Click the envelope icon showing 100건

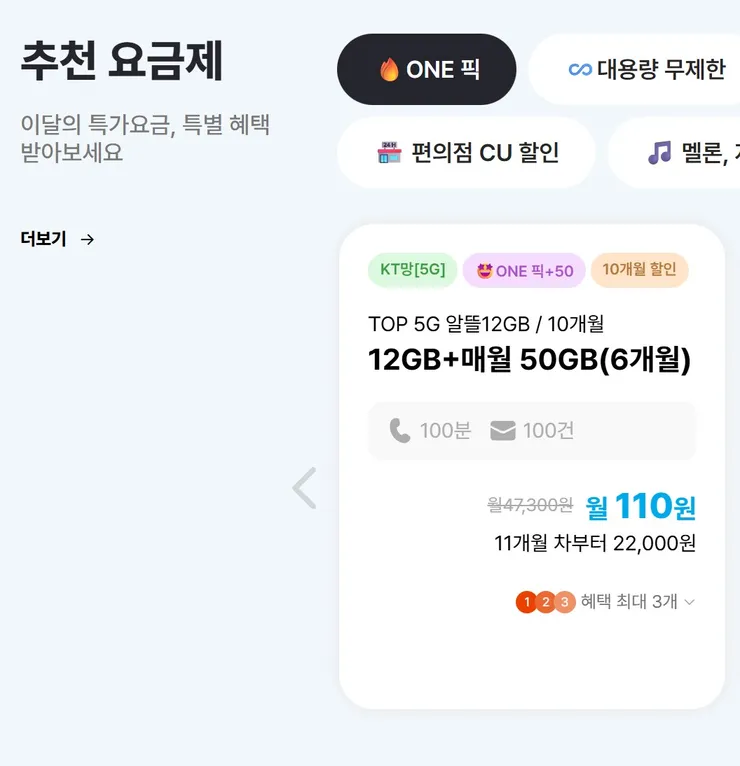tap(503, 431)
